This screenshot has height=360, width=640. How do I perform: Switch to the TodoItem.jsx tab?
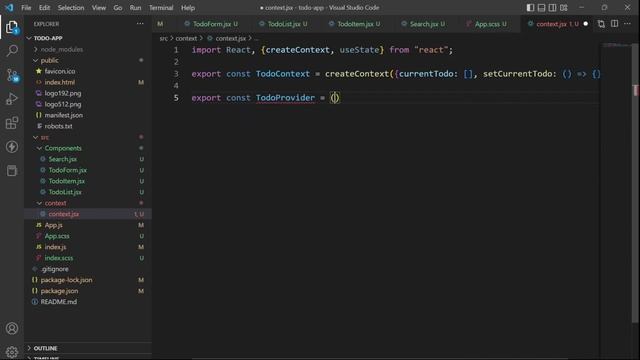point(356,24)
